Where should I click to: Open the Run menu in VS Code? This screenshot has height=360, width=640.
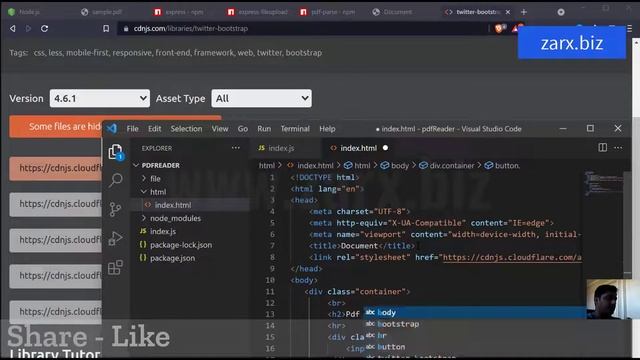click(x=264, y=129)
